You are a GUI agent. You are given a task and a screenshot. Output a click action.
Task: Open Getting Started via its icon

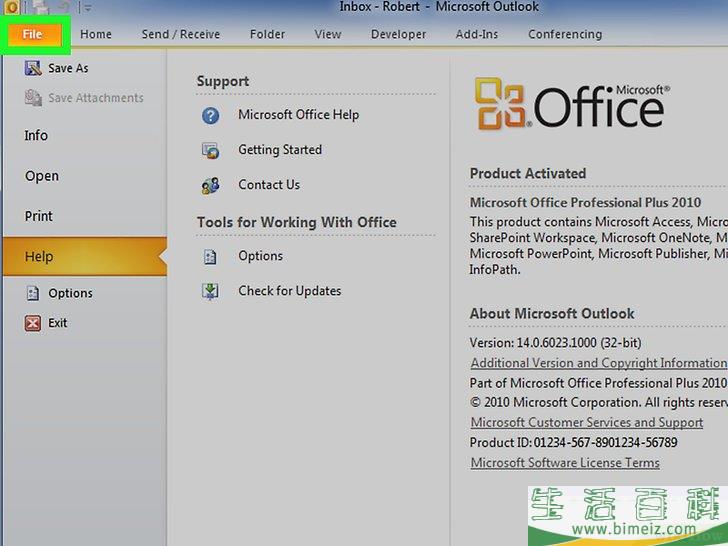tap(210, 150)
